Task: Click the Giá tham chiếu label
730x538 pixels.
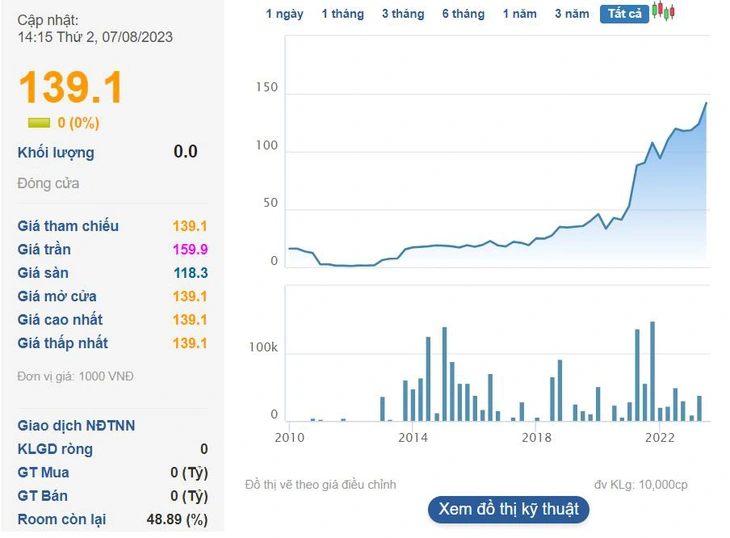Action: tap(68, 226)
